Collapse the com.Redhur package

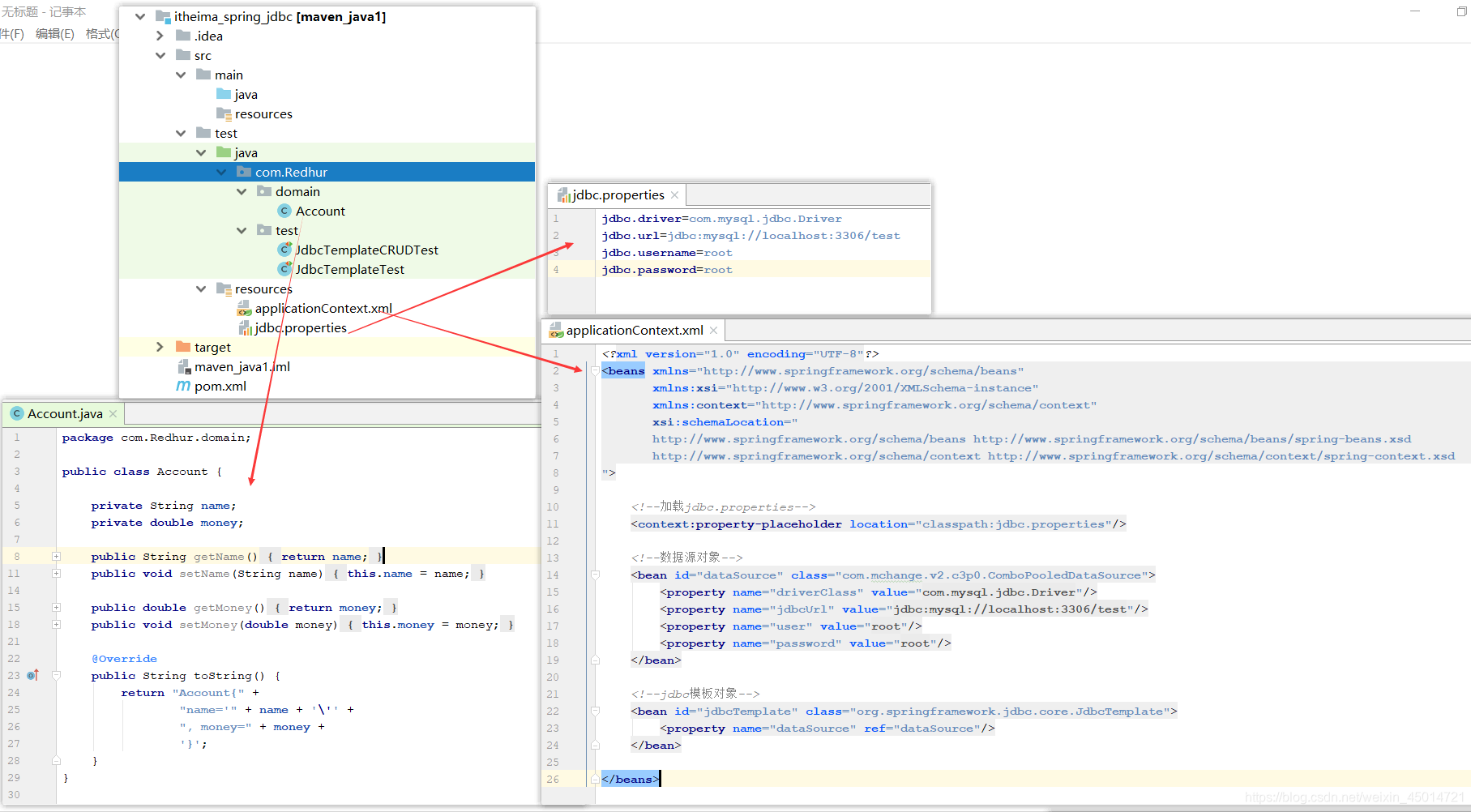point(221,172)
